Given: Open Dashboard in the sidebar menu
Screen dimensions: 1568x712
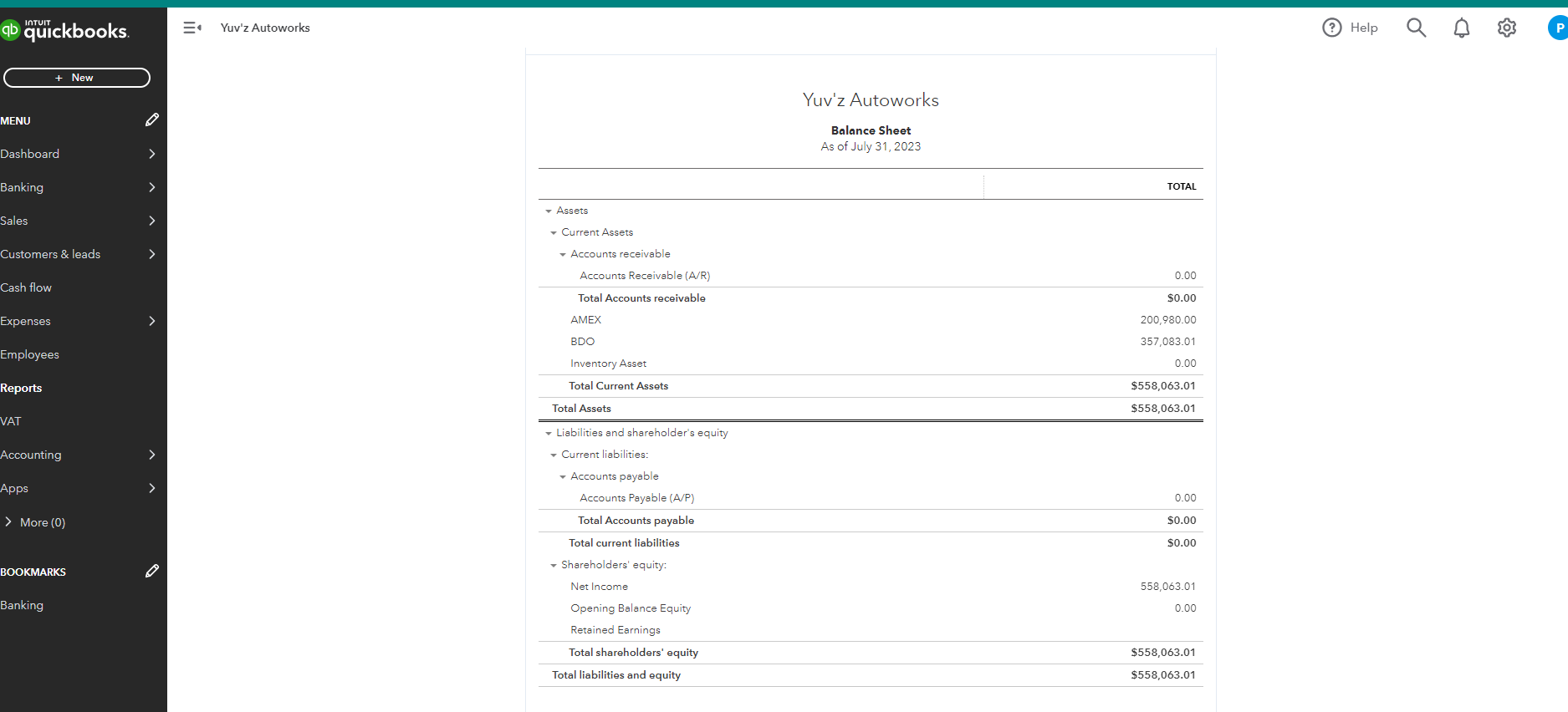Looking at the screenshot, I should (x=30, y=154).
